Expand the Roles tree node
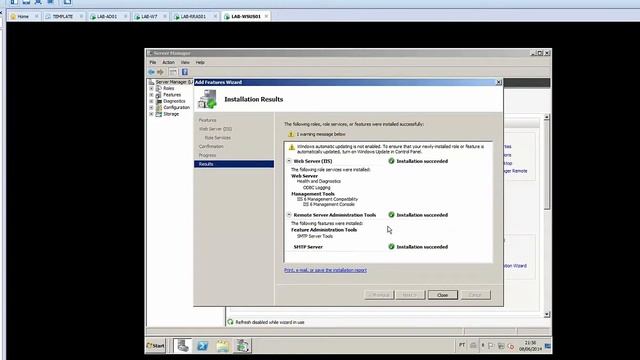This screenshot has width=640, height=360. [x=151, y=88]
